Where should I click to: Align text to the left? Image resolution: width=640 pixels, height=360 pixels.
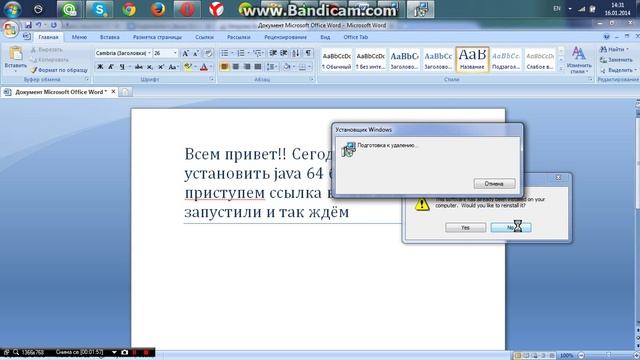(224, 67)
